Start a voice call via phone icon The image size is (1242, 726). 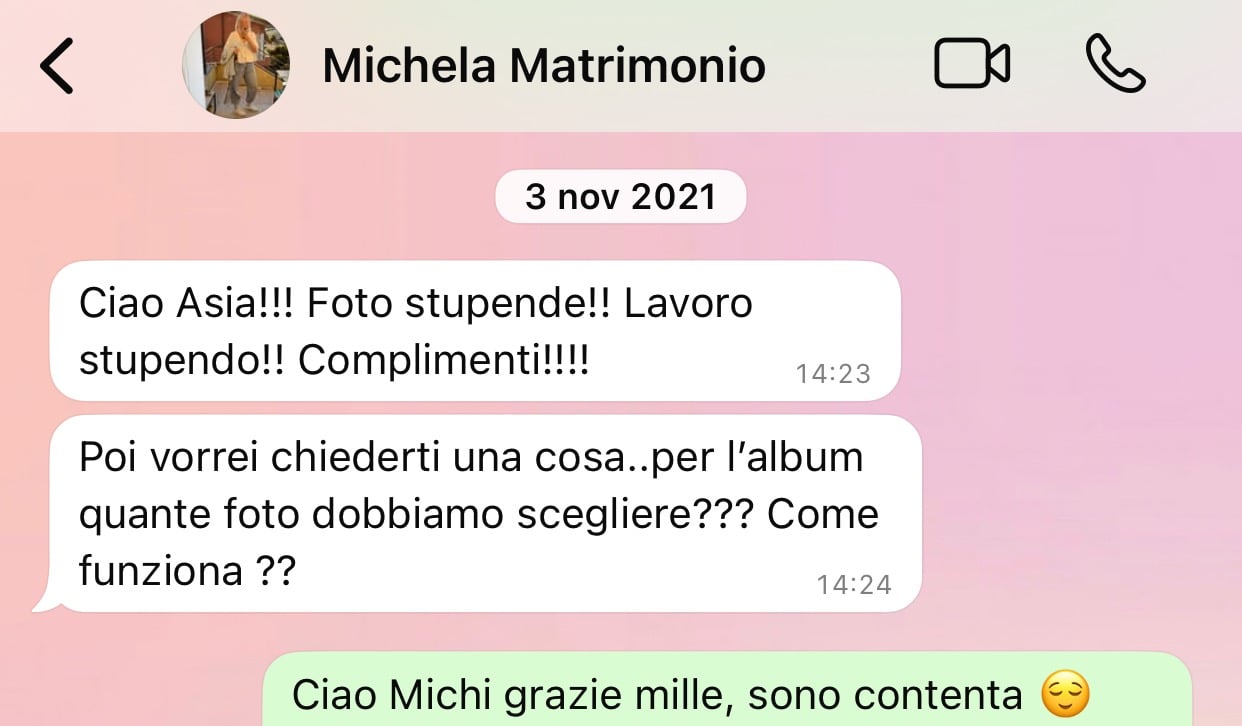[1115, 64]
